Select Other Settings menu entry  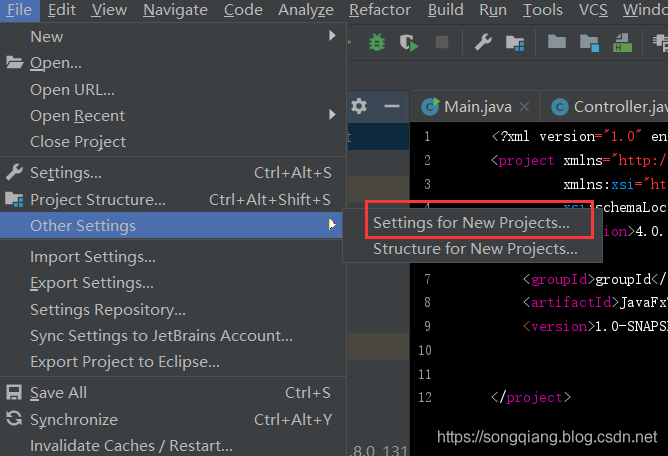pos(171,225)
